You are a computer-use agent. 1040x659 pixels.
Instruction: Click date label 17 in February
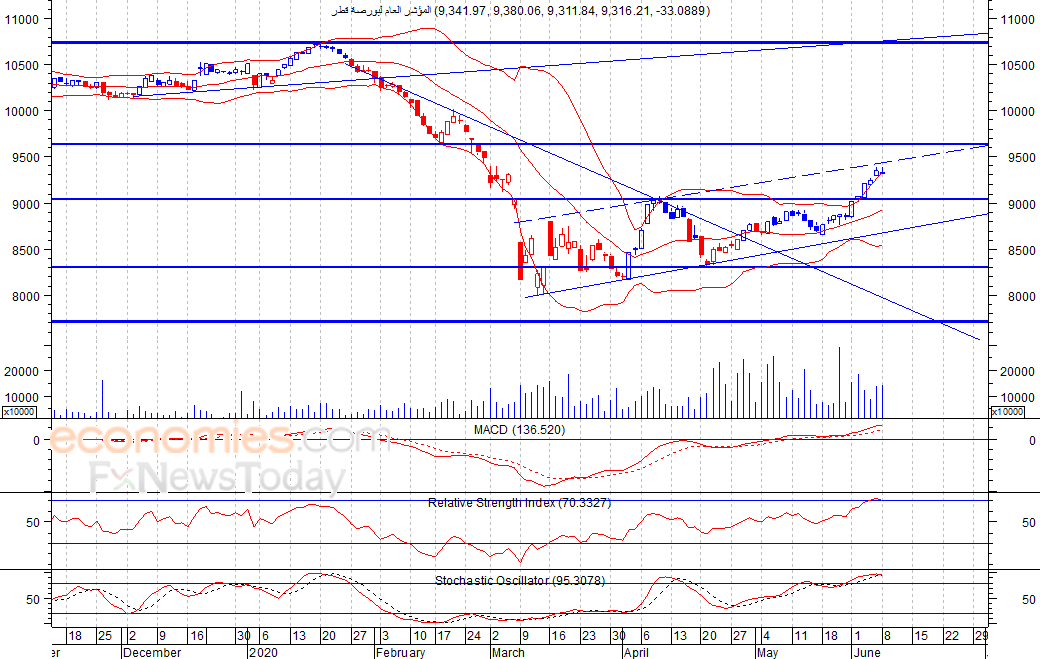[x=444, y=636]
